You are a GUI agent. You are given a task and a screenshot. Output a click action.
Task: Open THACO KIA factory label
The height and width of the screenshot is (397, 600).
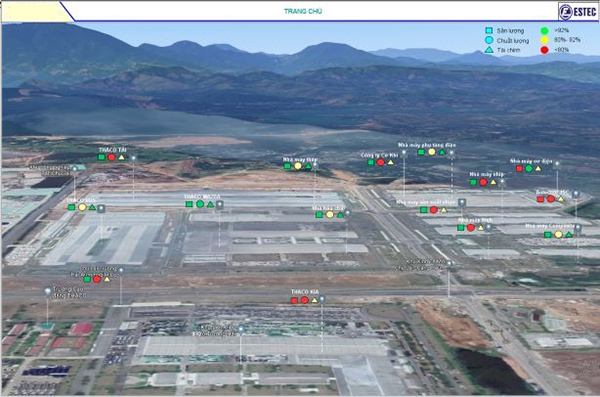tap(305, 292)
